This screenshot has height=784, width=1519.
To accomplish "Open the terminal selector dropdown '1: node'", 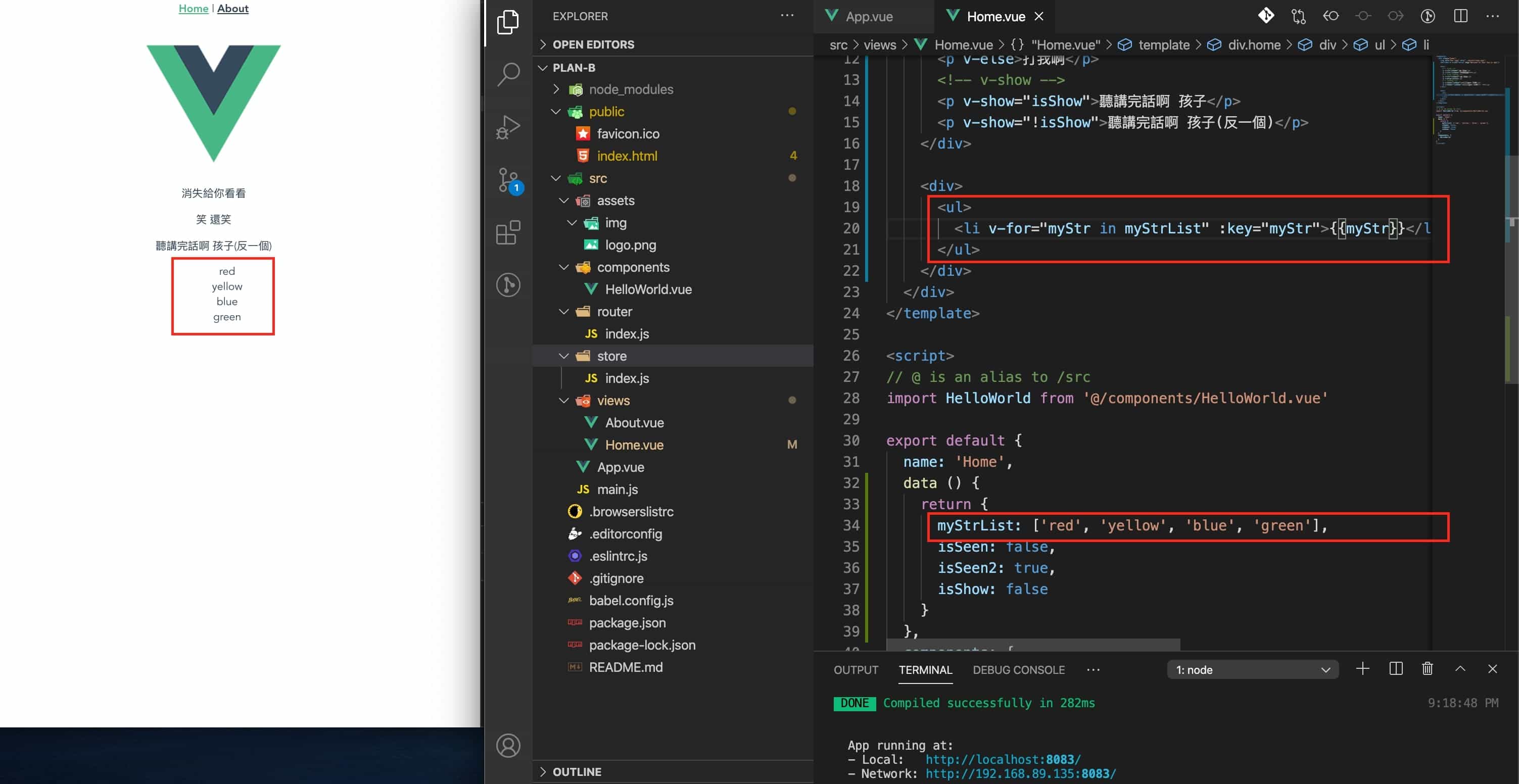I will click(x=1253, y=670).
